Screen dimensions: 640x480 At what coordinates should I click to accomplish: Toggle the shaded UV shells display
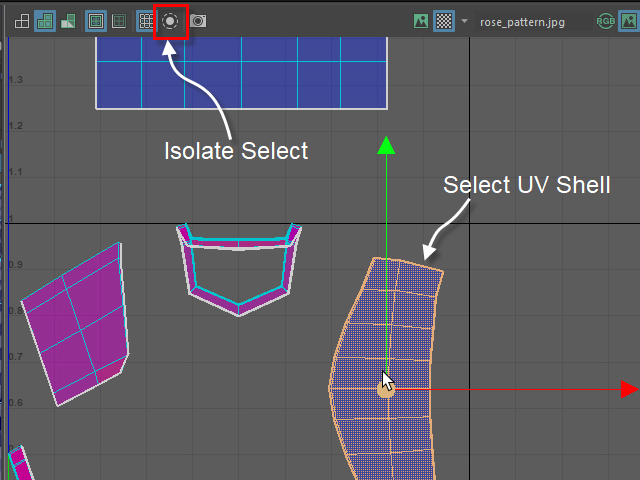(x=45, y=21)
